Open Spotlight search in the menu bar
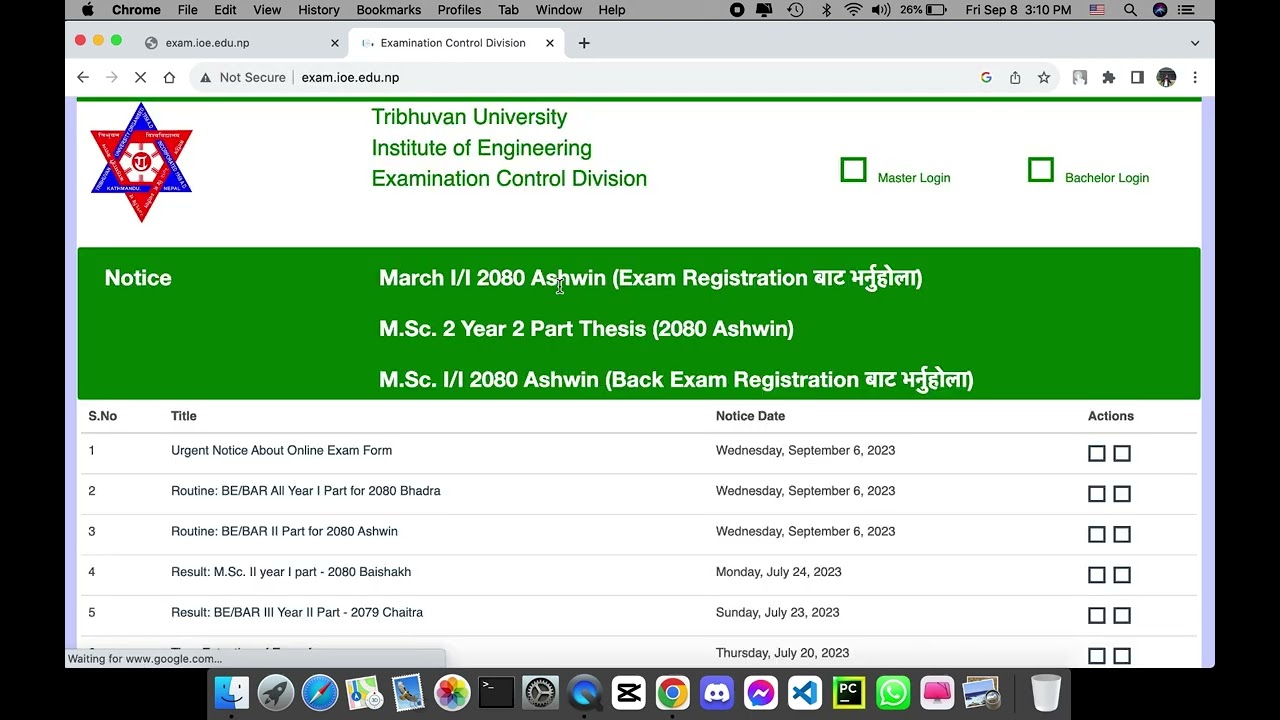 click(x=1130, y=10)
